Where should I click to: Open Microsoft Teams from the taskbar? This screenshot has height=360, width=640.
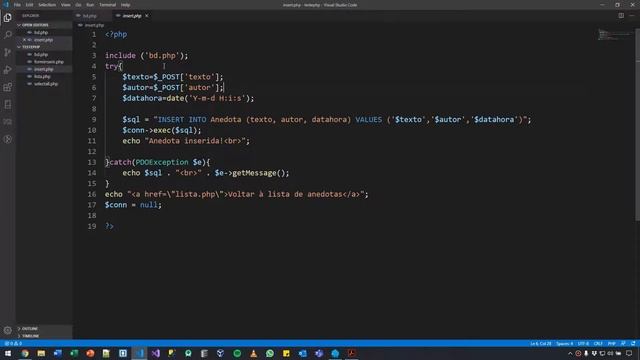(319, 353)
